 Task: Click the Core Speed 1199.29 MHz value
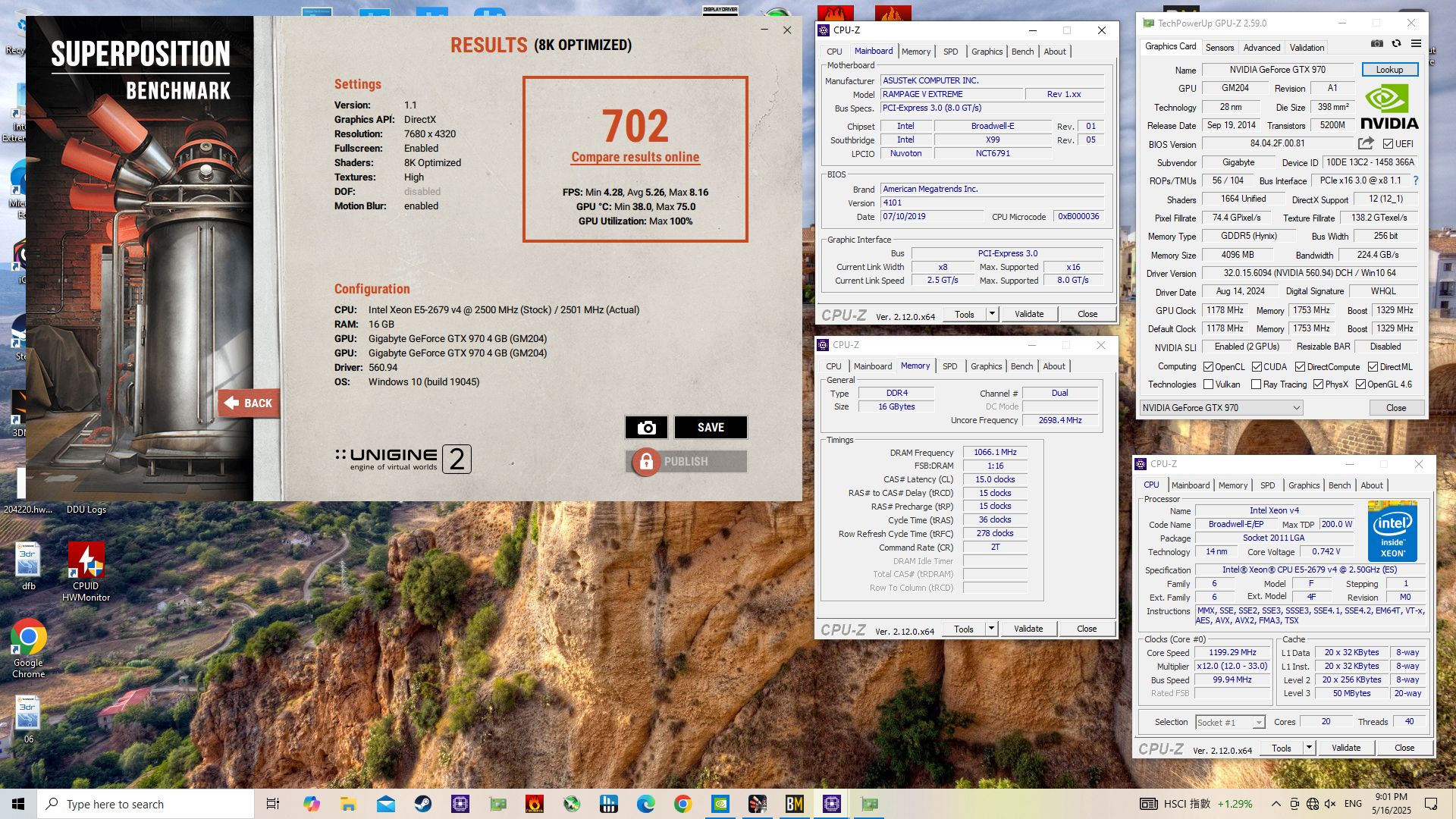pos(1232,652)
